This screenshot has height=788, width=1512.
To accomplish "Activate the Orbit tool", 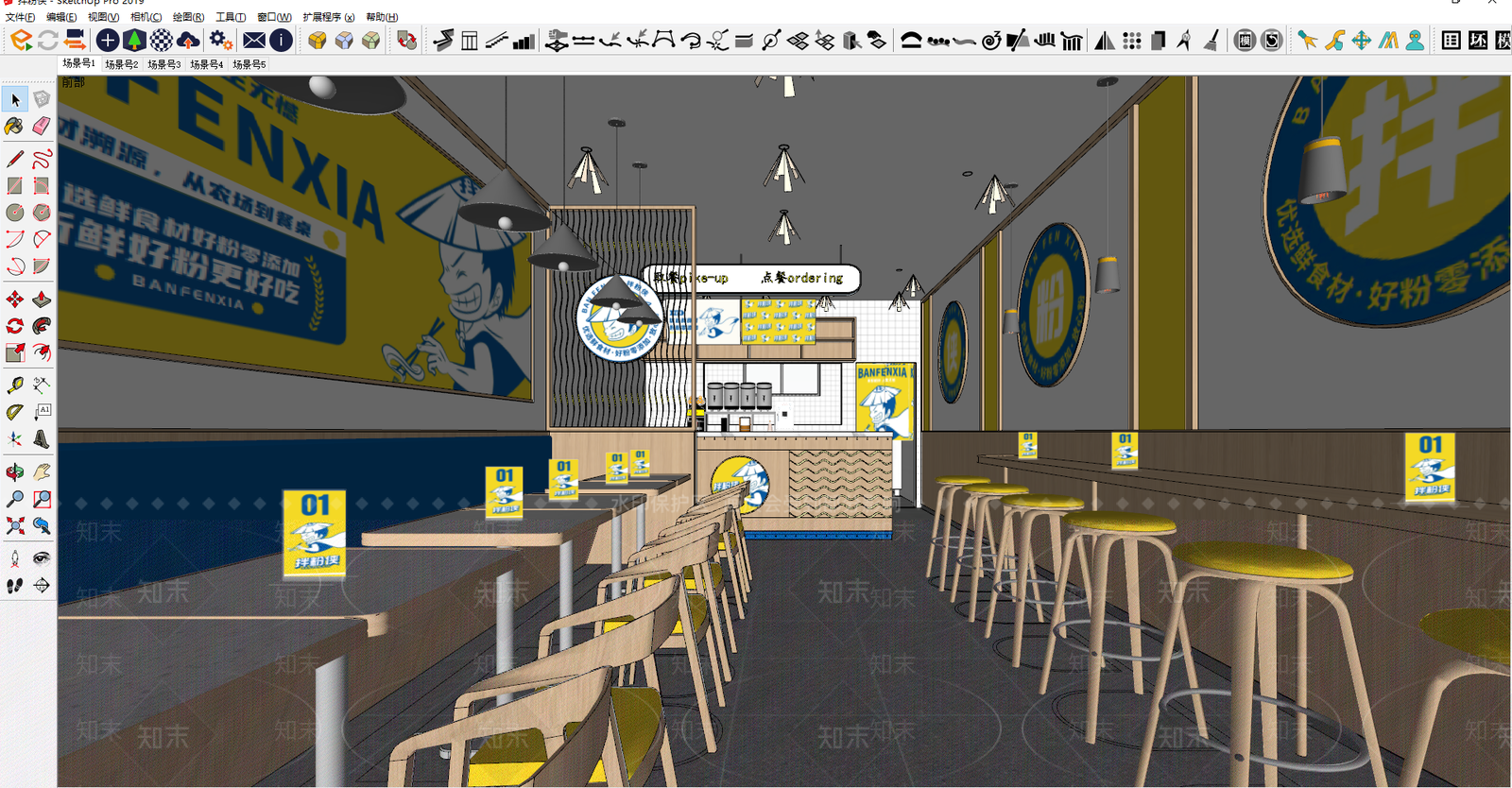I will click(15, 471).
